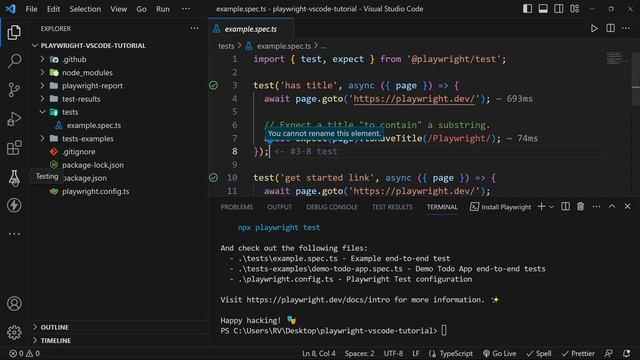Click Go Live in status bar
This screenshot has height=360, width=640.
[x=499, y=353]
